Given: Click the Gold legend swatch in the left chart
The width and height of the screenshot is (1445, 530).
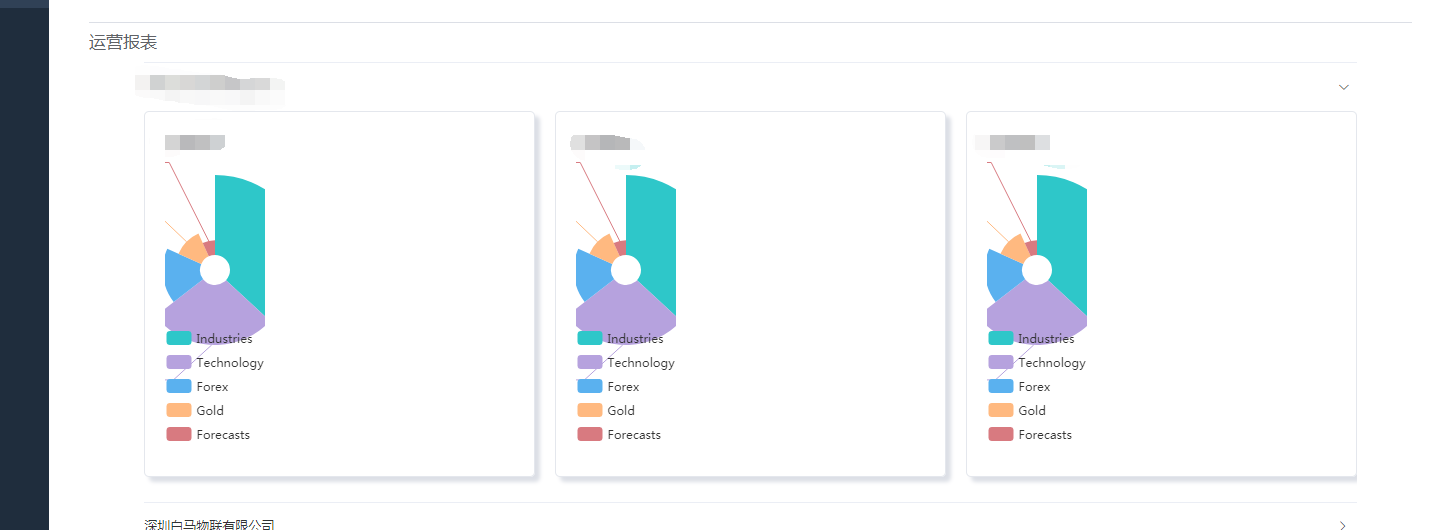Looking at the screenshot, I should pos(179,411).
